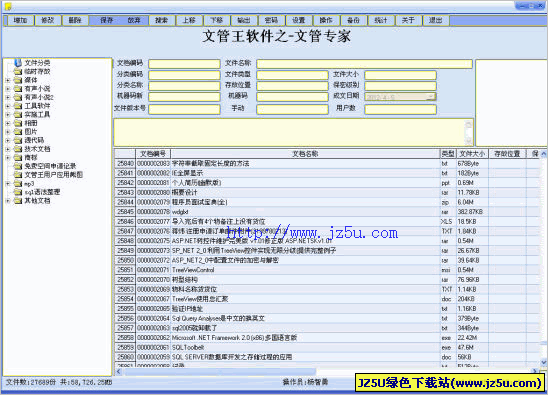Select table row numbered 25840
The image size is (548, 395).
[x=327, y=164]
